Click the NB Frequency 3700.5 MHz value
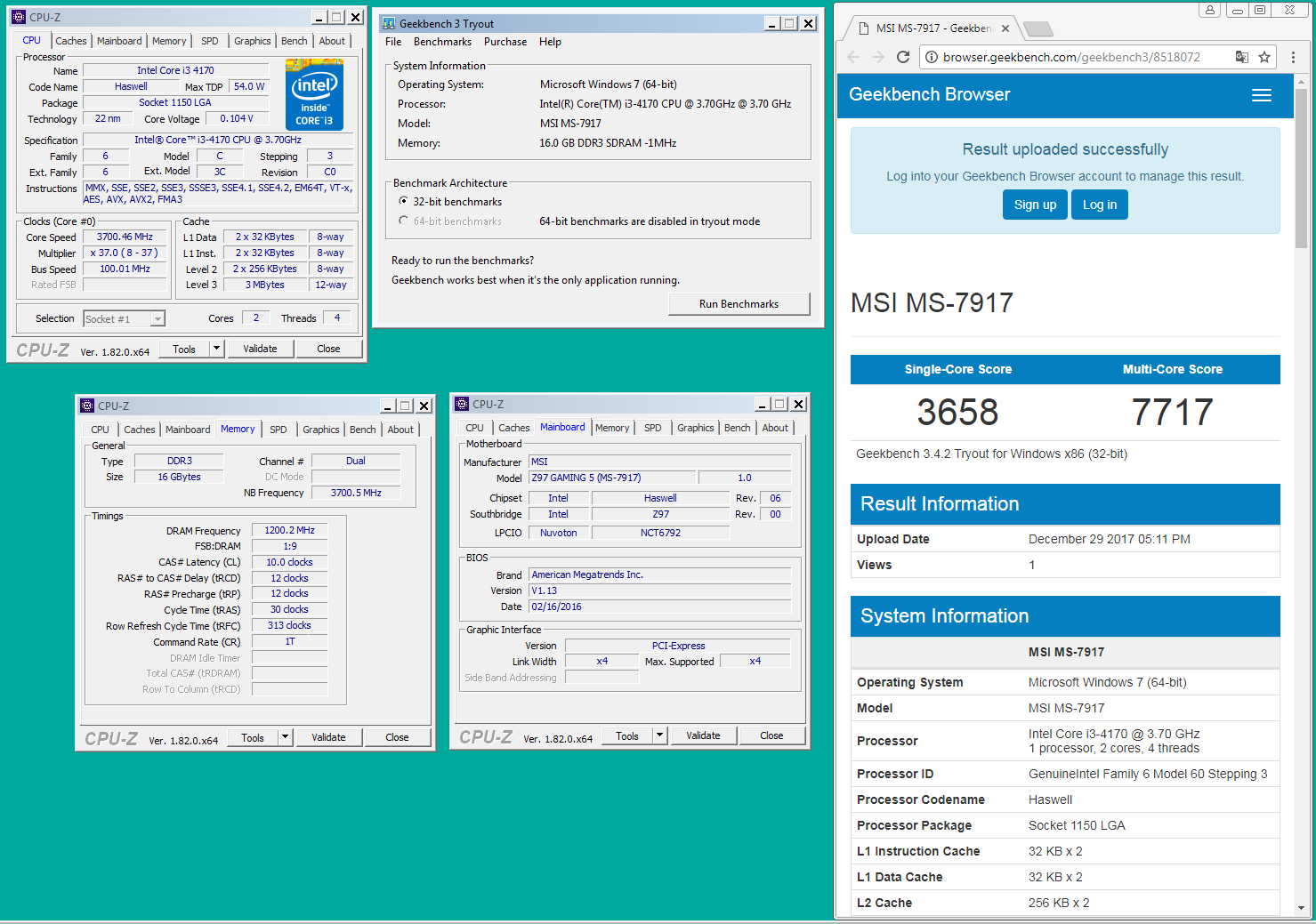 (x=356, y=493)
